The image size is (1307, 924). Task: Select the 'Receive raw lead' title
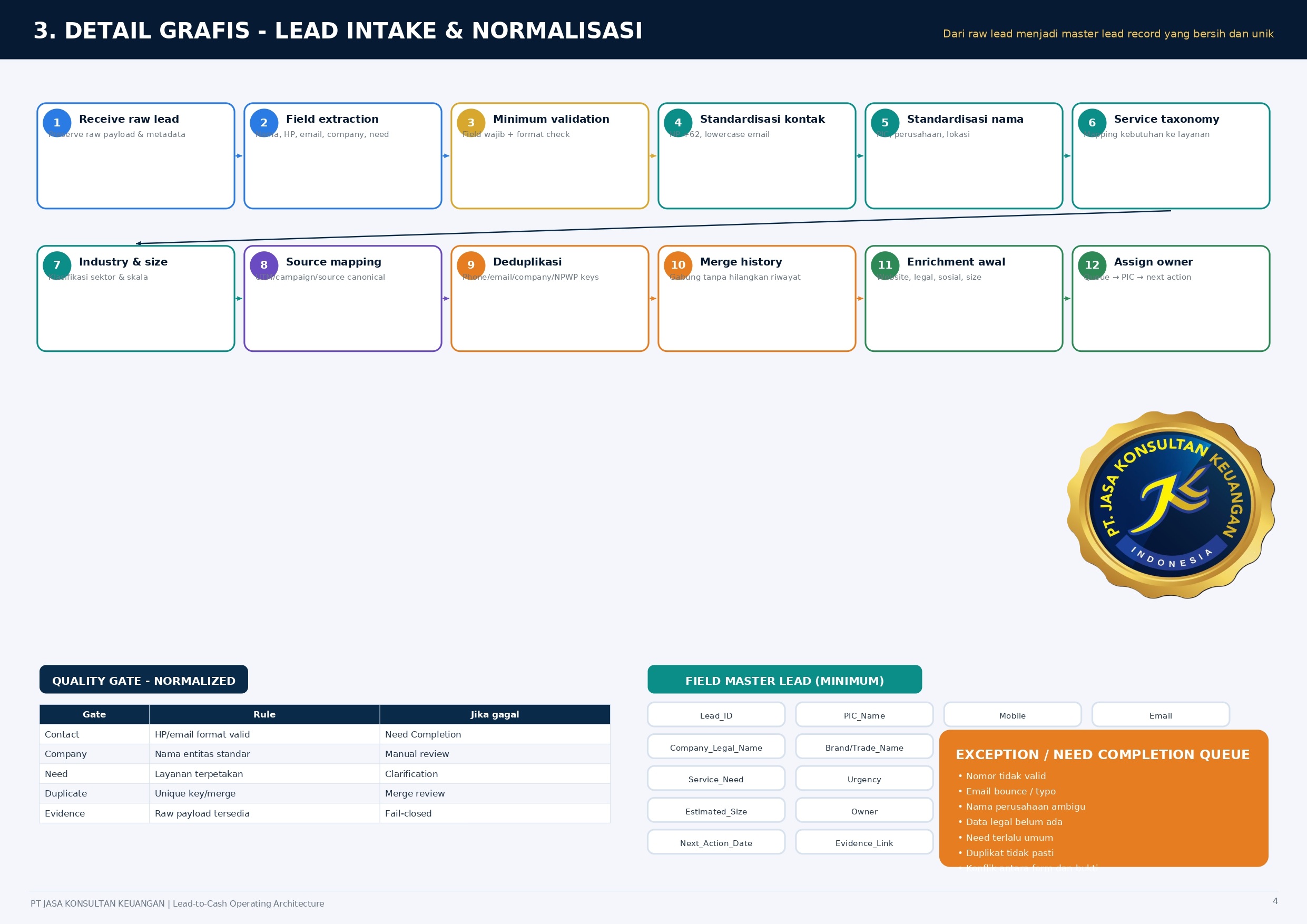129,119
